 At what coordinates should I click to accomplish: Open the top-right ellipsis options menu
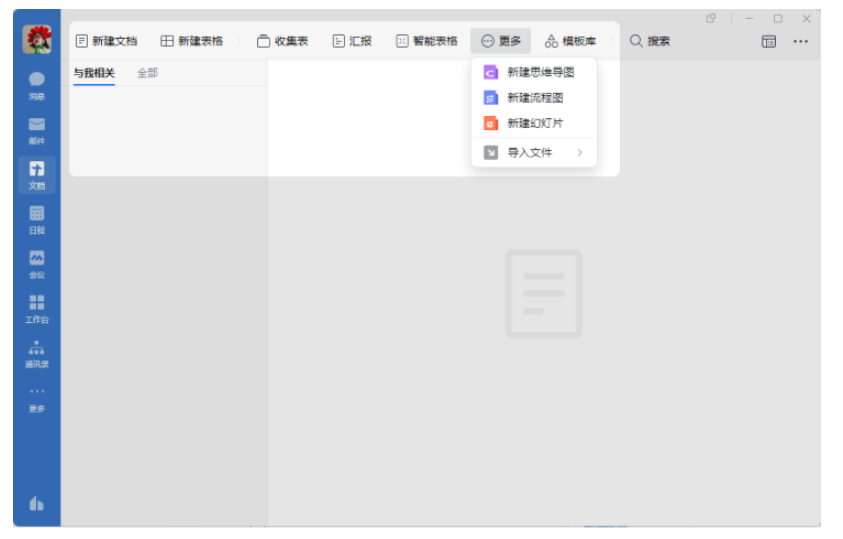point(801,41)
